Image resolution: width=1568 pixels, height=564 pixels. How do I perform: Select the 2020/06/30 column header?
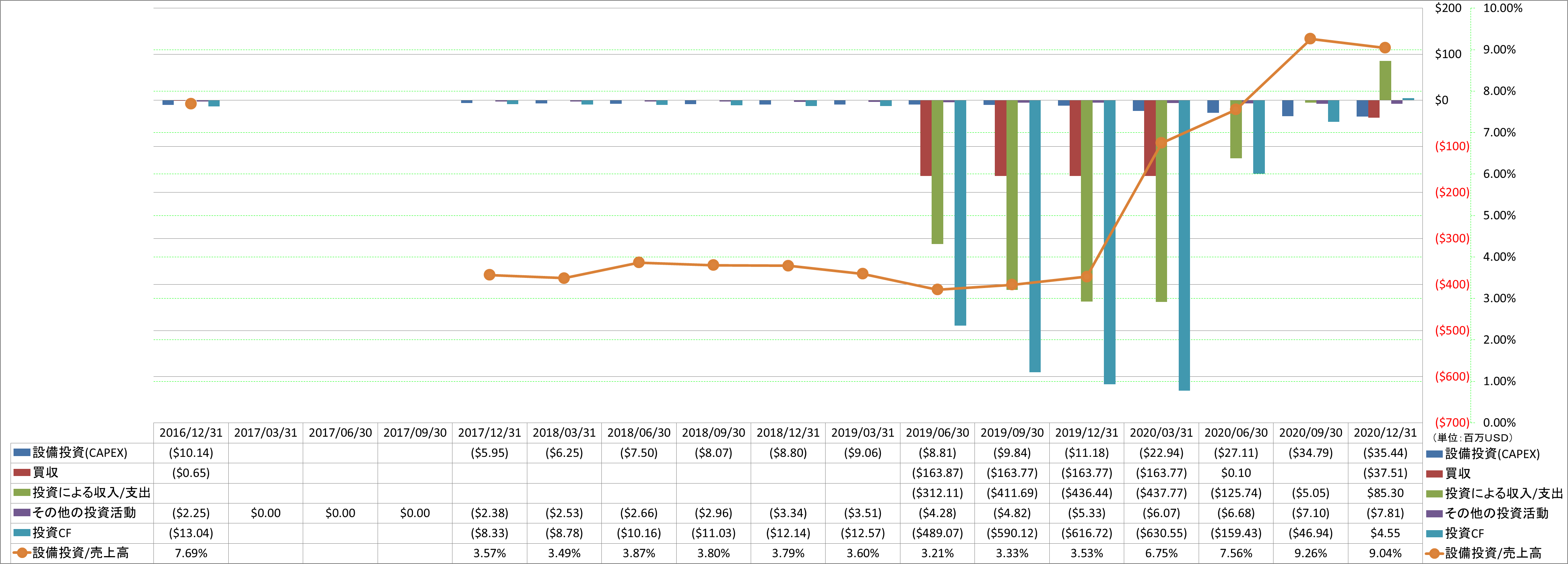(1236, 432)
